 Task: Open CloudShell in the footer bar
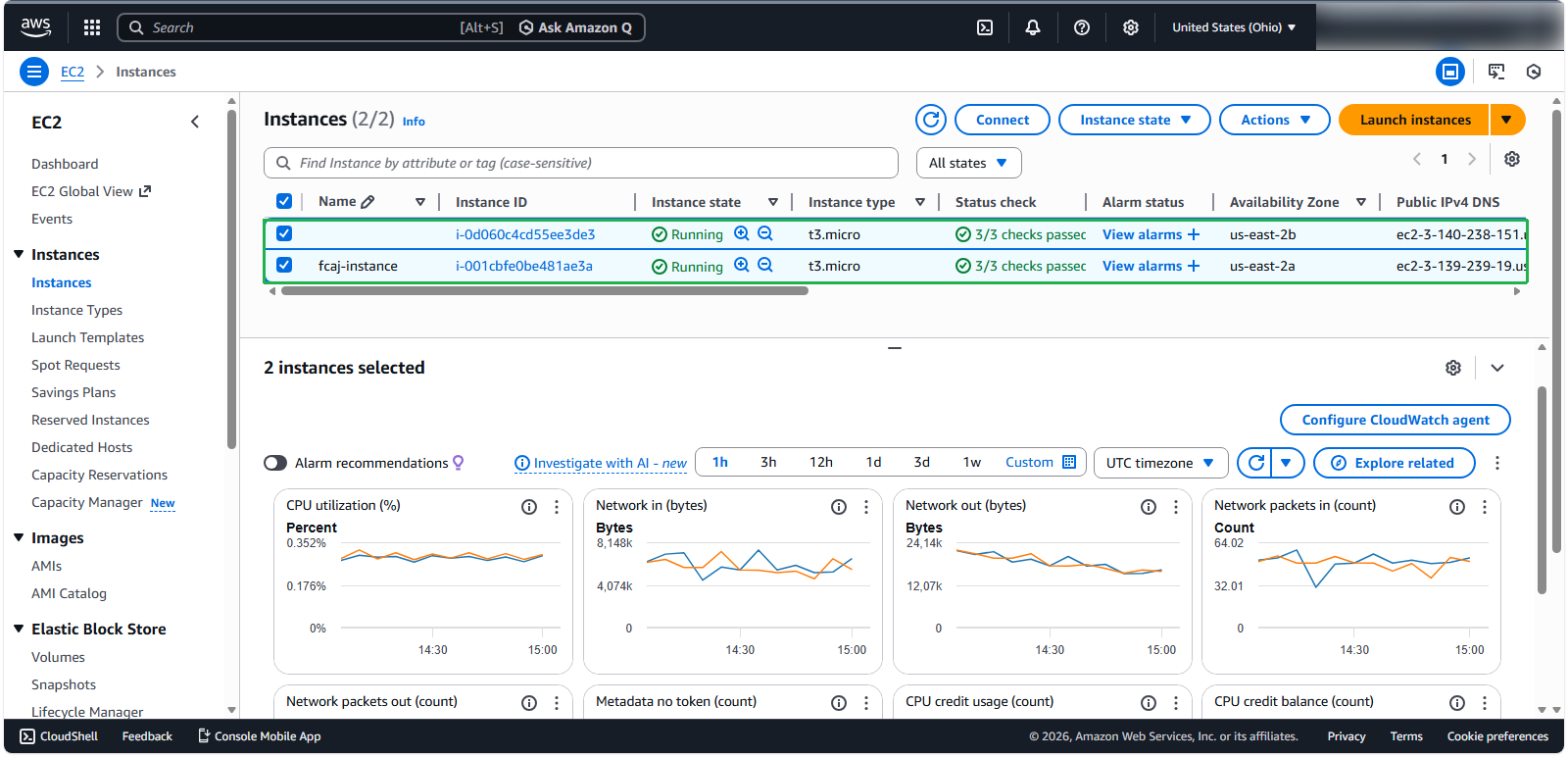(x=59, y=736)
